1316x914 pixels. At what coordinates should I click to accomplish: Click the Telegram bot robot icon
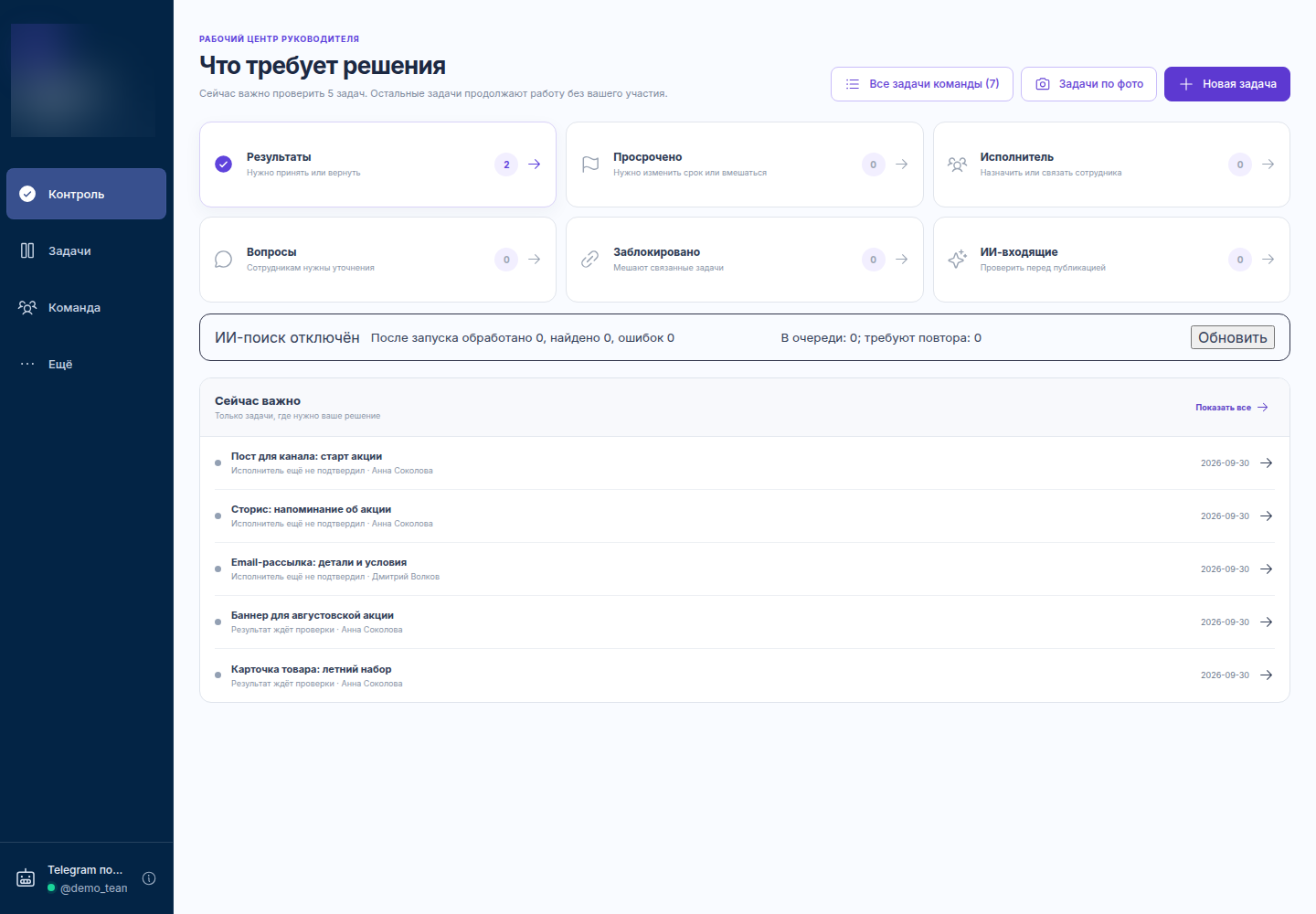click(x=26, y=878)
